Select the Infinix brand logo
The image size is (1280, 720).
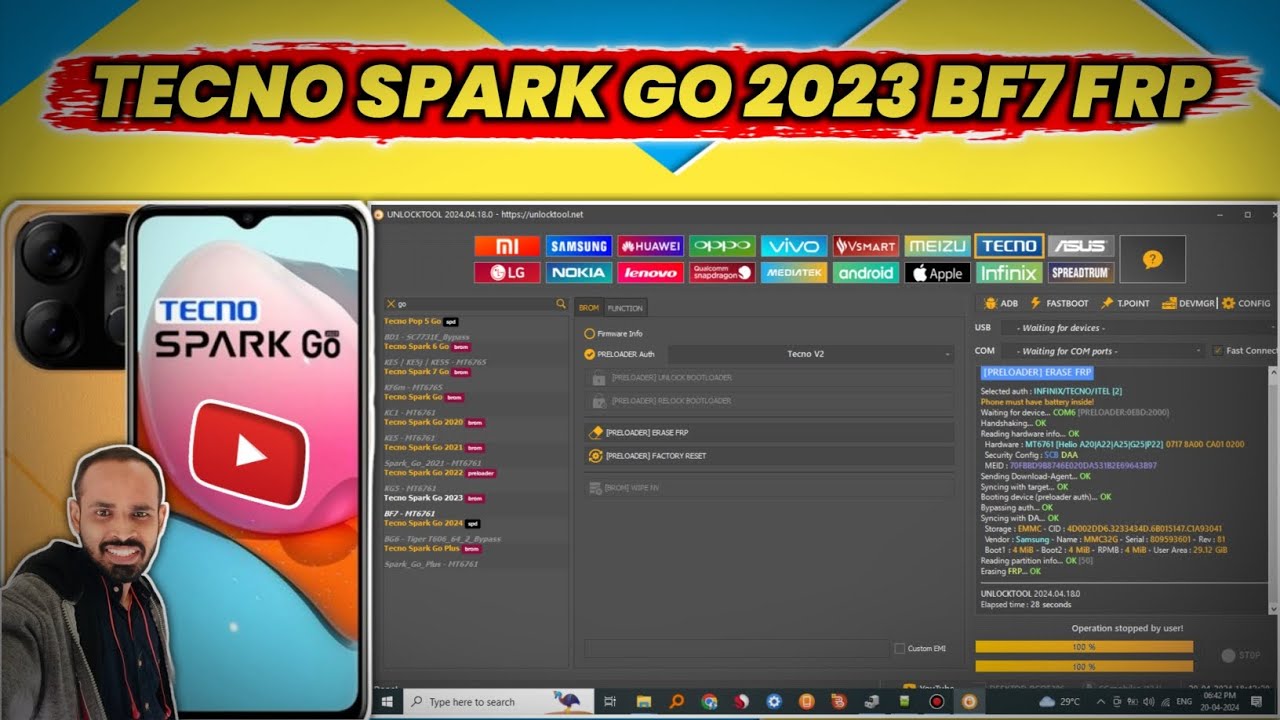1009,272
